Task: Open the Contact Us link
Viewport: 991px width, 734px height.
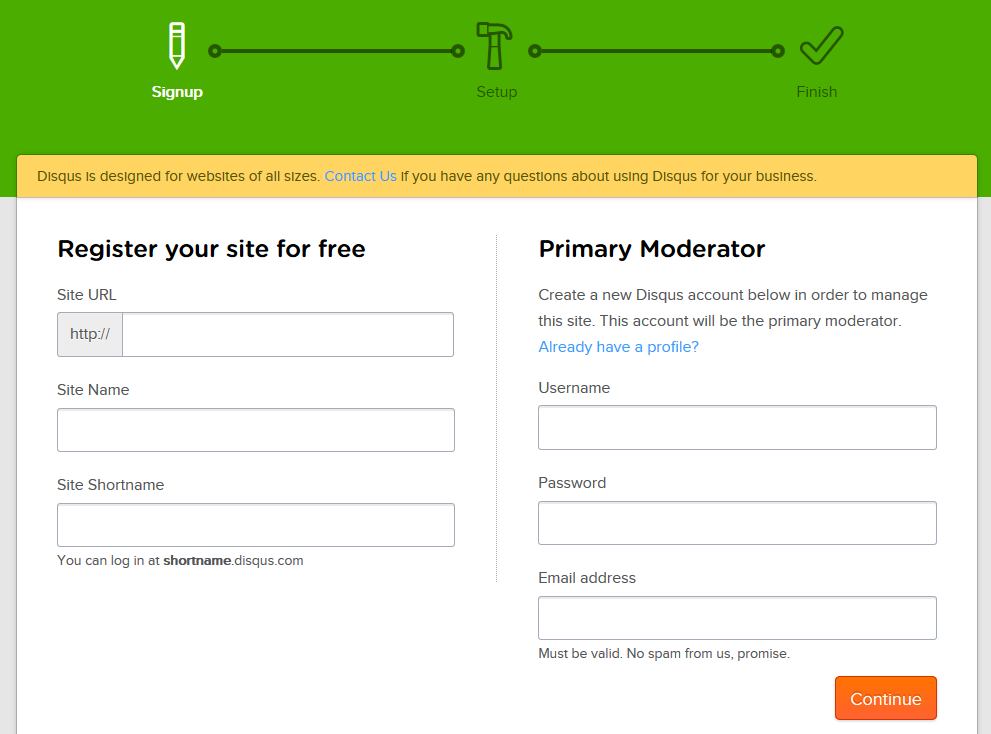Action: [x=360, y=176]
